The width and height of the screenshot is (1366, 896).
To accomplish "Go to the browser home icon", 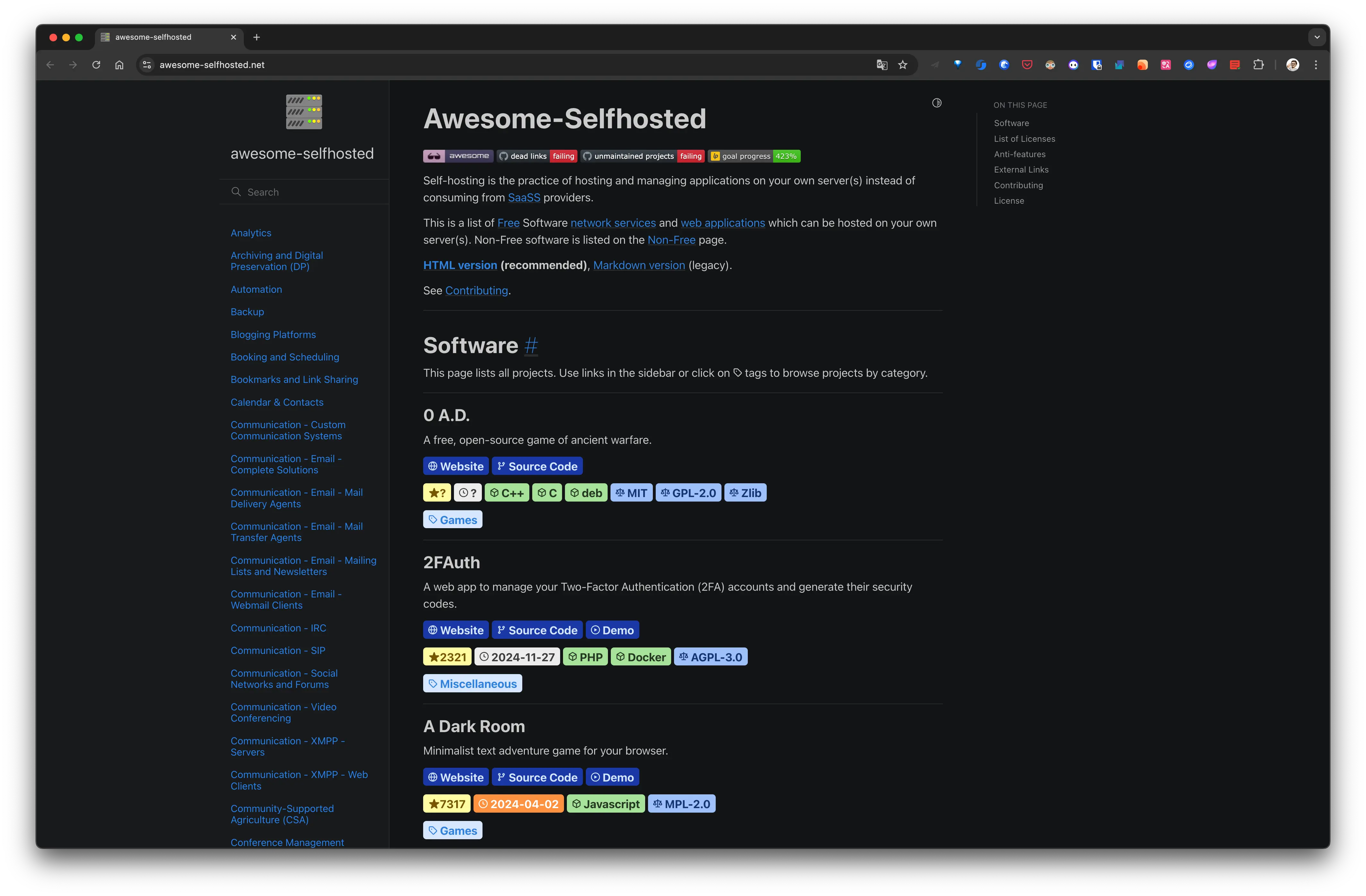I will coord(119,65).
